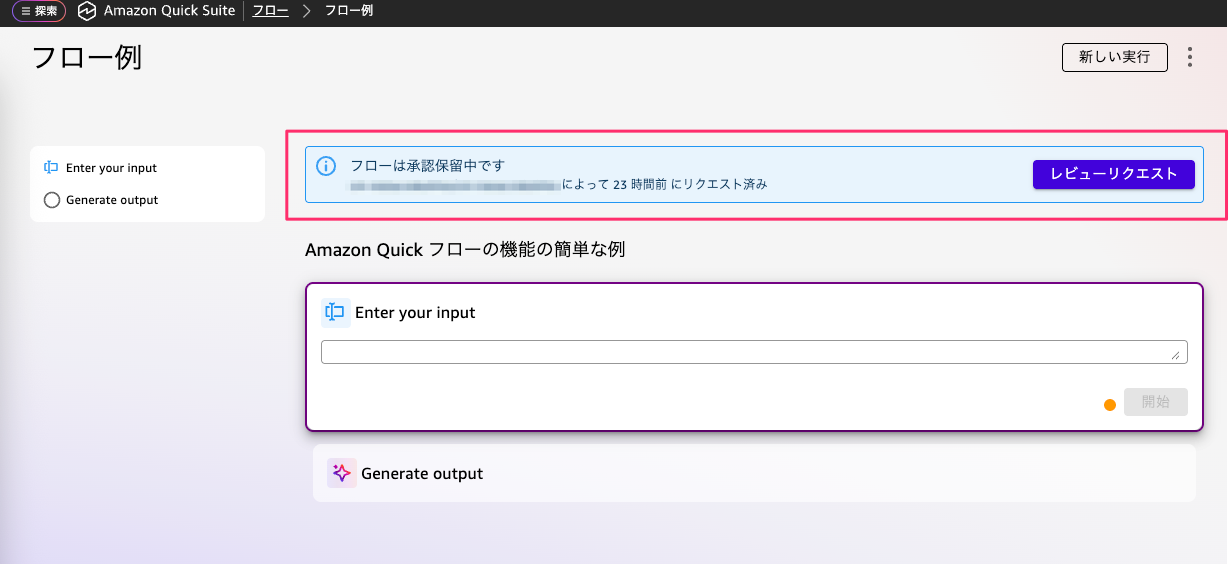Click the Amazon Quick Suite logo icon

[87, 11]
